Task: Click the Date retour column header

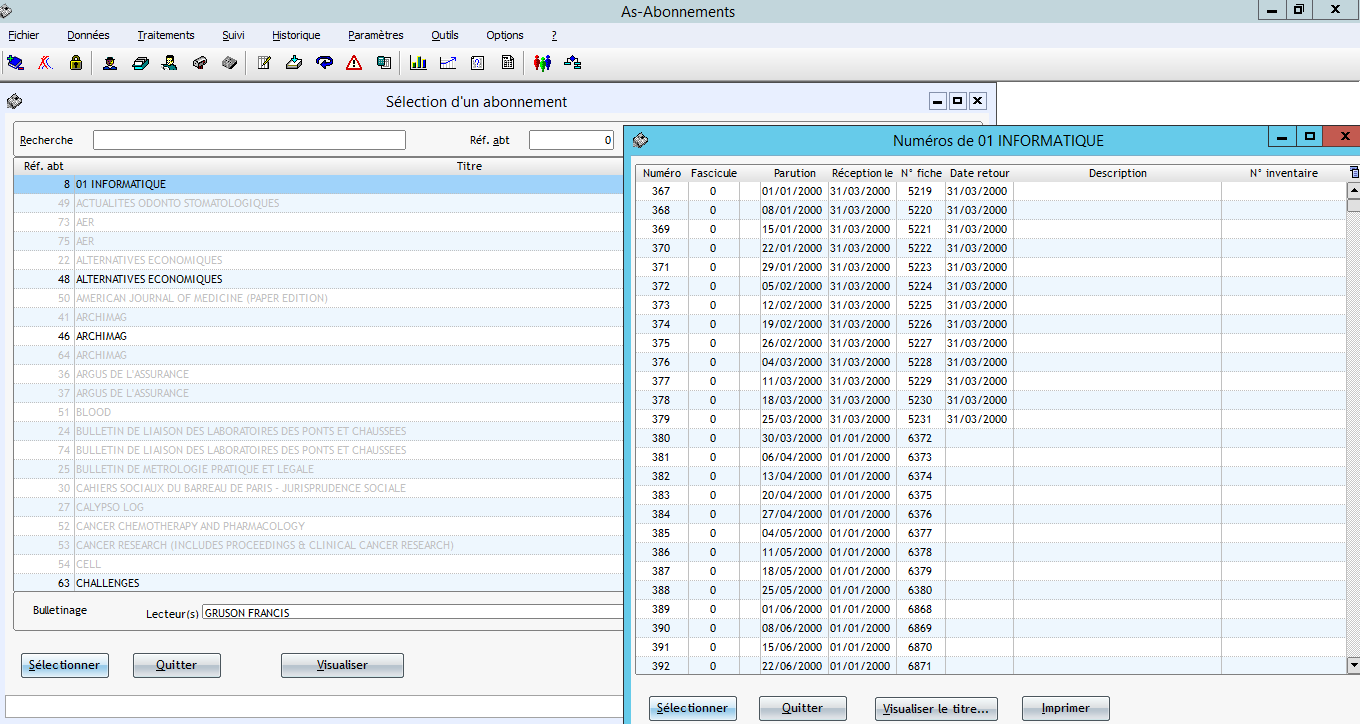Action: [x=979, y=173]
